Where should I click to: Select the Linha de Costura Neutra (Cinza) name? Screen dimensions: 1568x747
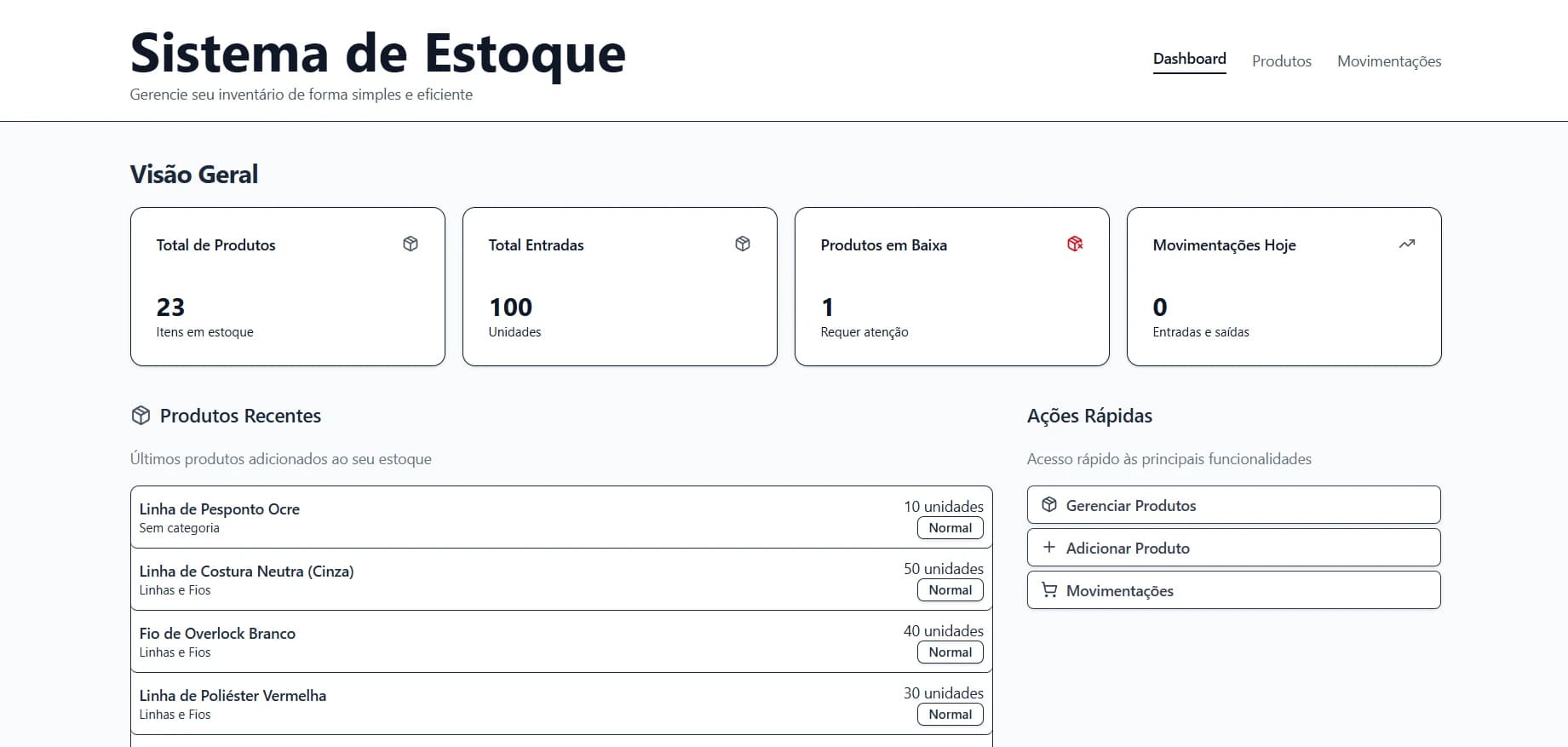pos(246,571)
